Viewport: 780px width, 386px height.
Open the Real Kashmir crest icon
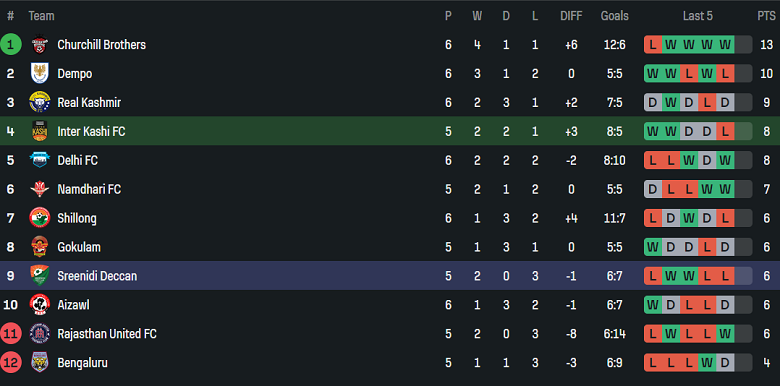[x=39, y=102]
